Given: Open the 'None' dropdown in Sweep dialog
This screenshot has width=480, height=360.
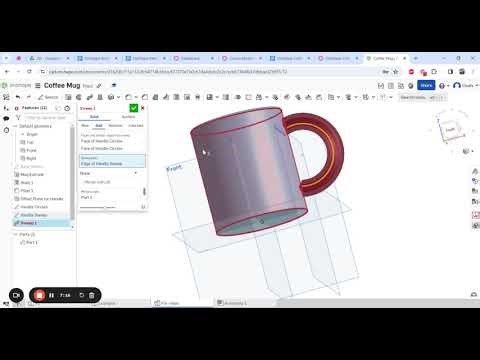Looking at the screenshot, I should 109,173.
